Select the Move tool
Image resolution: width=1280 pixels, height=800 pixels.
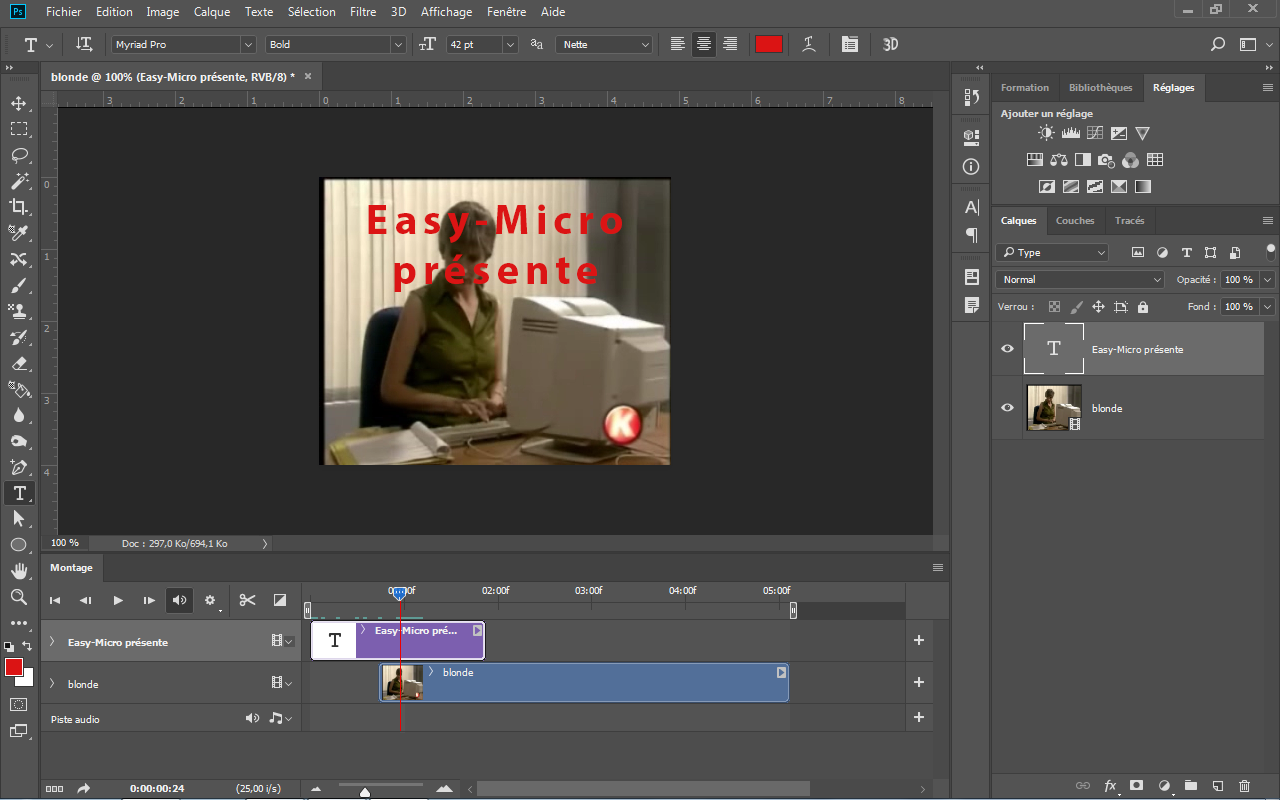point(18,103)
